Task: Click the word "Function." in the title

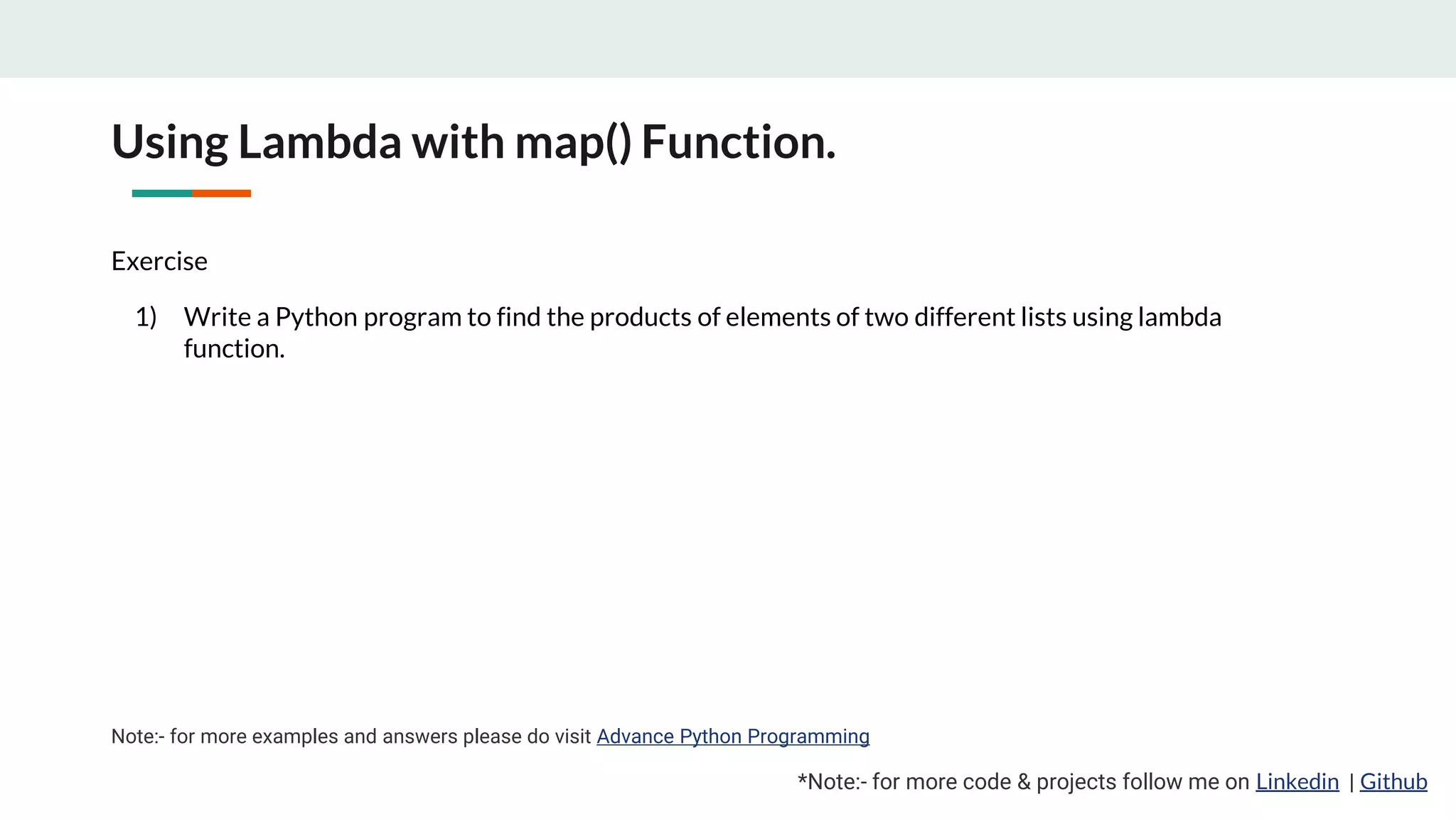Action: click(x=738, y=141)
